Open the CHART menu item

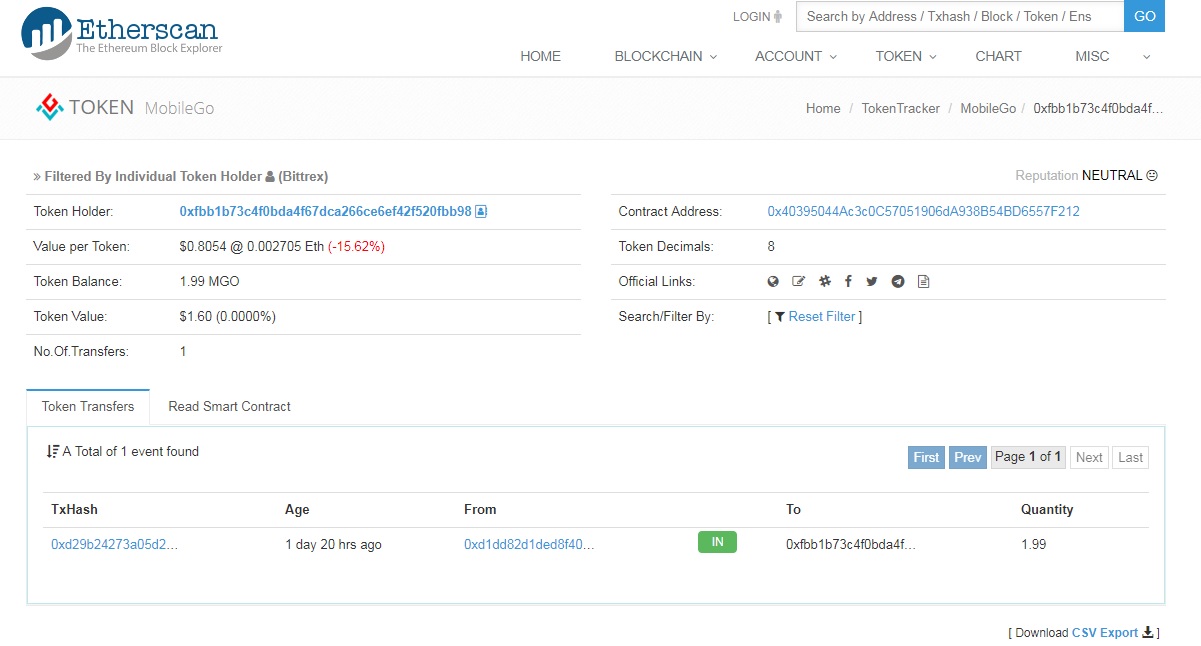click(x=998, y=56)
